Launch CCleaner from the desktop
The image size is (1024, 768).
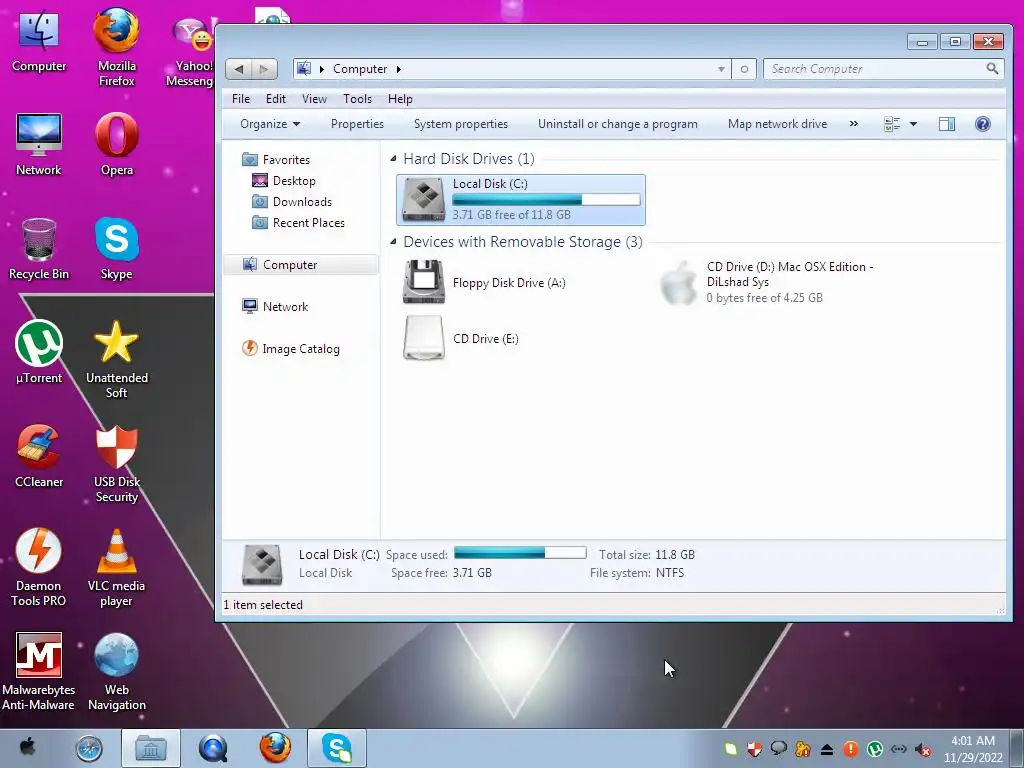(x=39, y=457)
